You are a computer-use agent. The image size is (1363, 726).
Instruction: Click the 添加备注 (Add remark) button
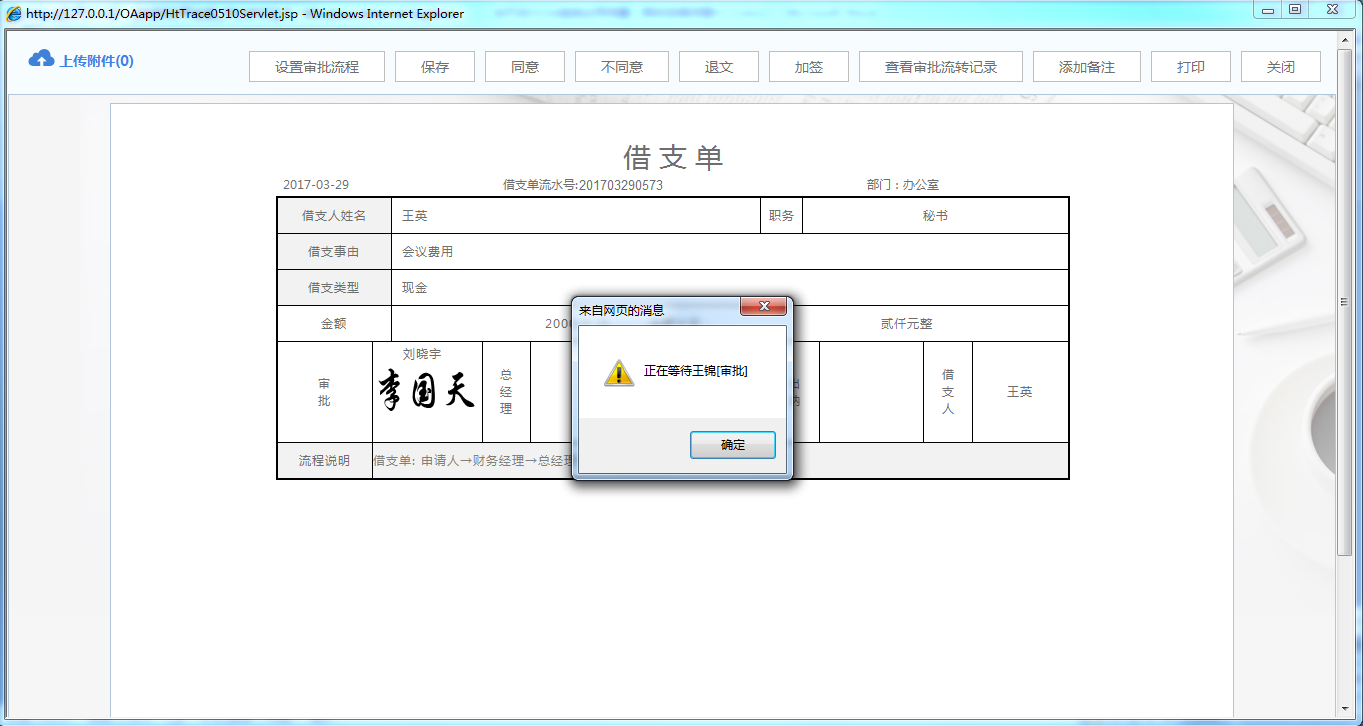tap(1086, 66)
